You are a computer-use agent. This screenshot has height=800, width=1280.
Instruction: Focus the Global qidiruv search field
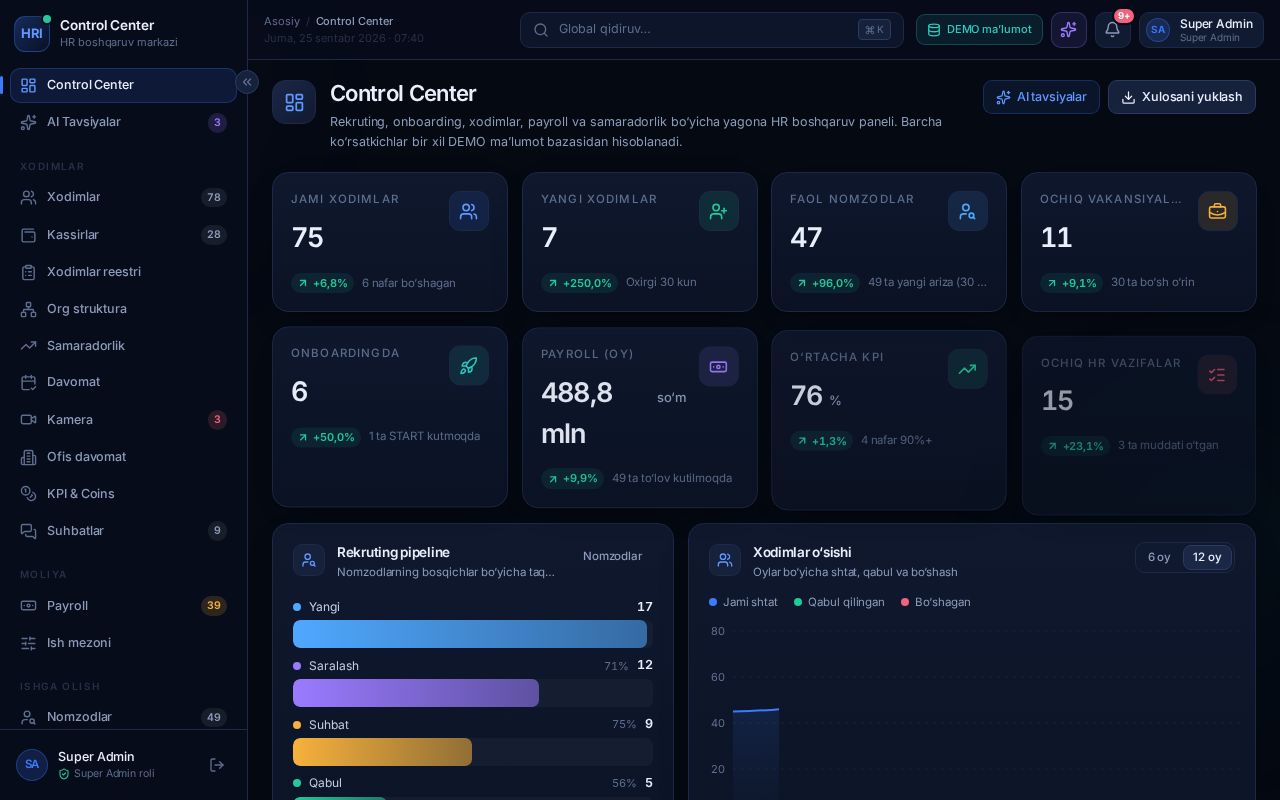(712, 30)
